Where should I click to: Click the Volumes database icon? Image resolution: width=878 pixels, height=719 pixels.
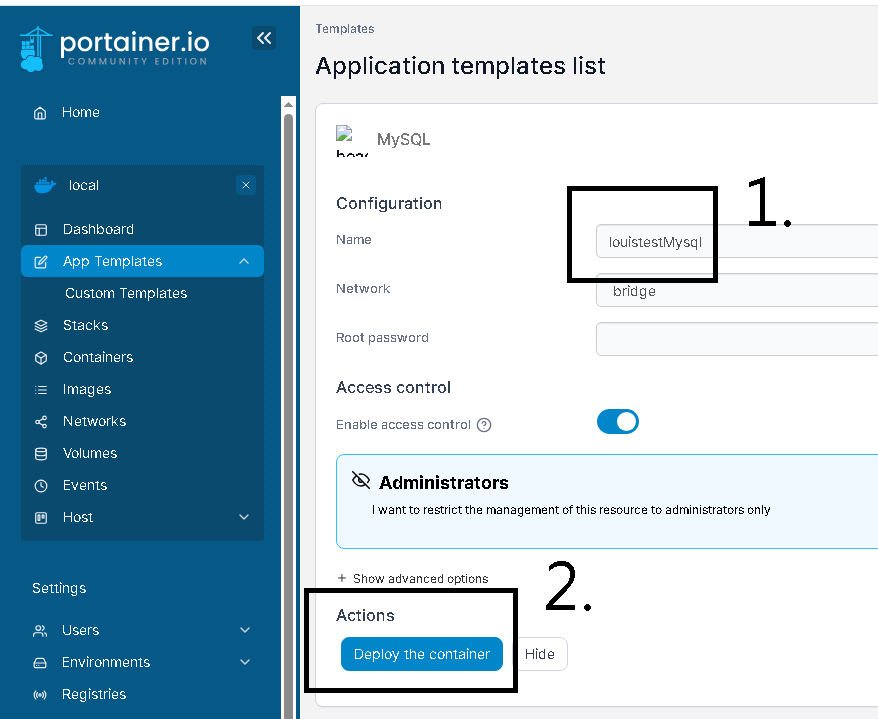(x=41, y=454)
